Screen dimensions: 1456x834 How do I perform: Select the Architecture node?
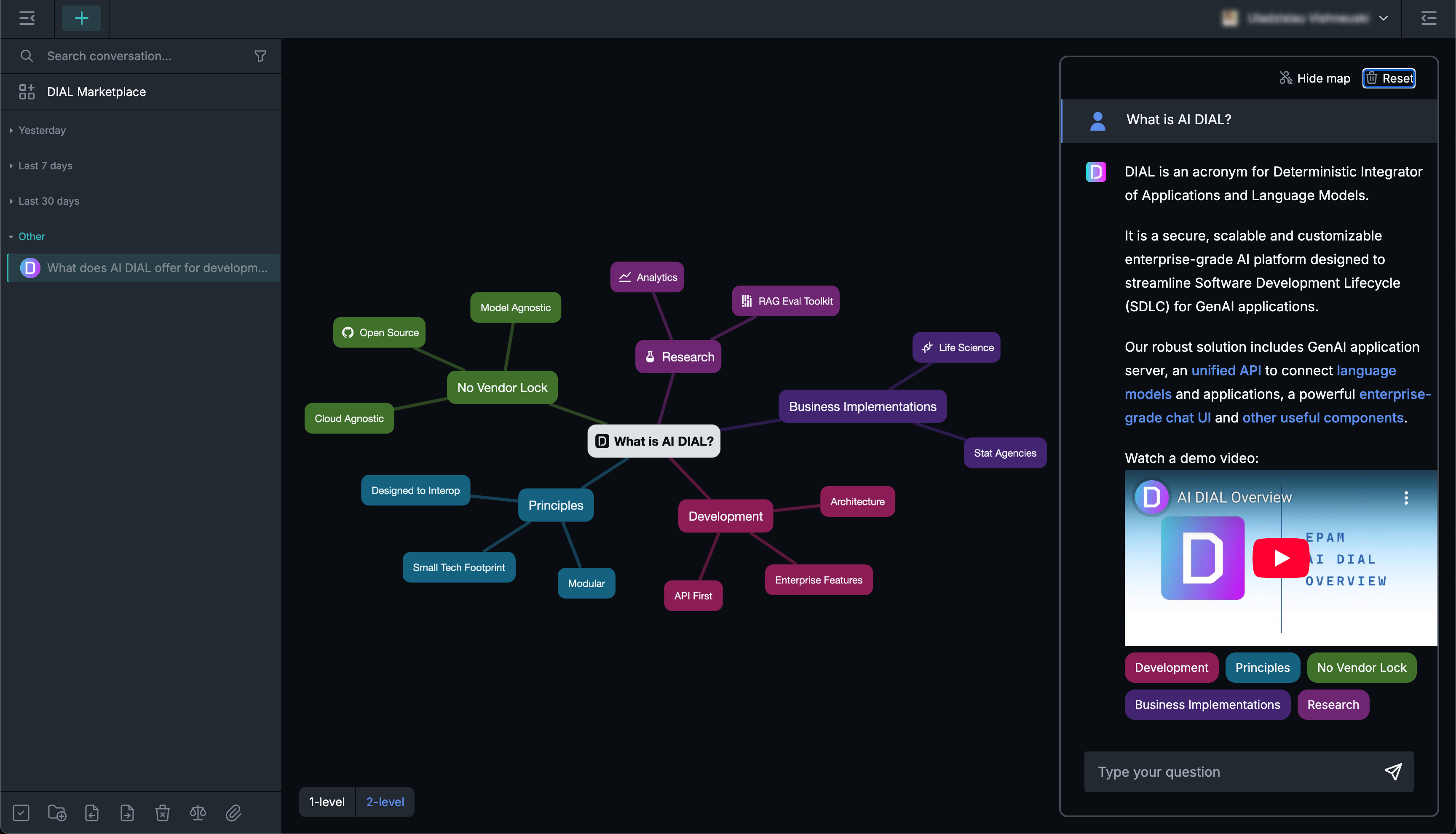(x=857, y=501)
